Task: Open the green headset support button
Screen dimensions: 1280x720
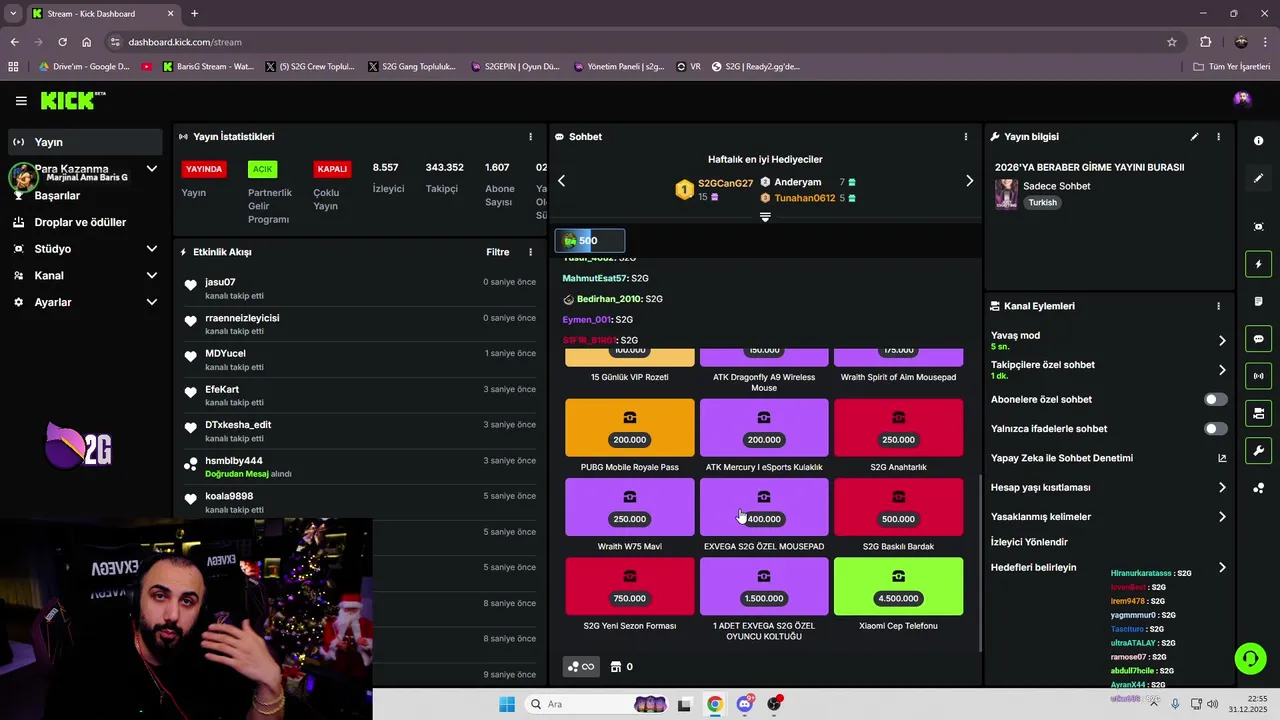Action: click(1250, 658)
